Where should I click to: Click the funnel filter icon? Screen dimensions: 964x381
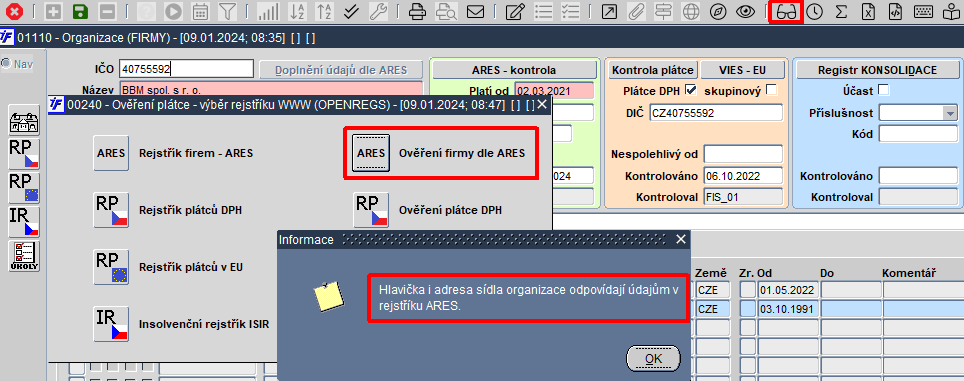(227, 11)
